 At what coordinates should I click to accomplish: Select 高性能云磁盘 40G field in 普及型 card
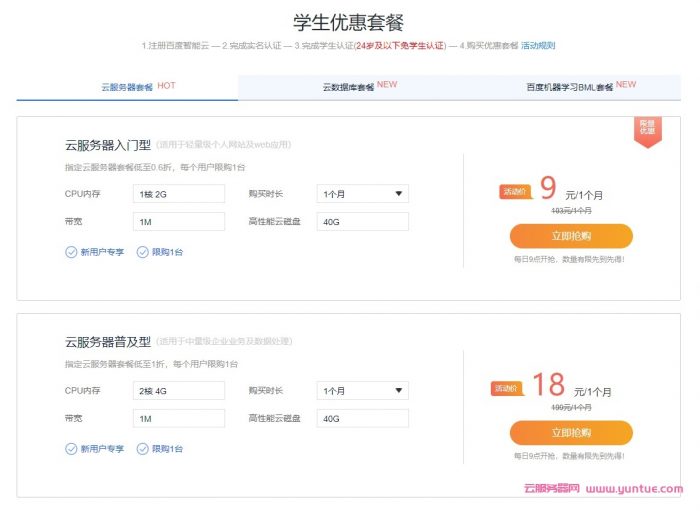362,418
